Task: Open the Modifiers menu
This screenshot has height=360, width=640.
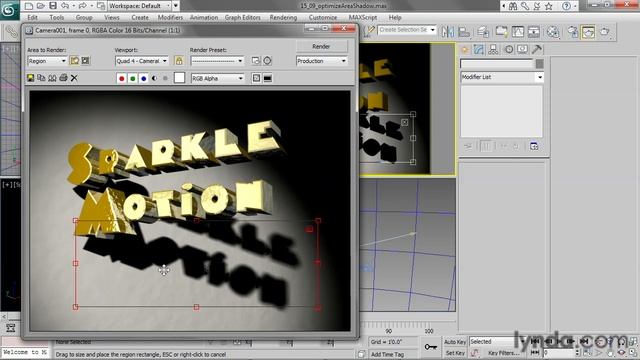Action: pos(170,18)
